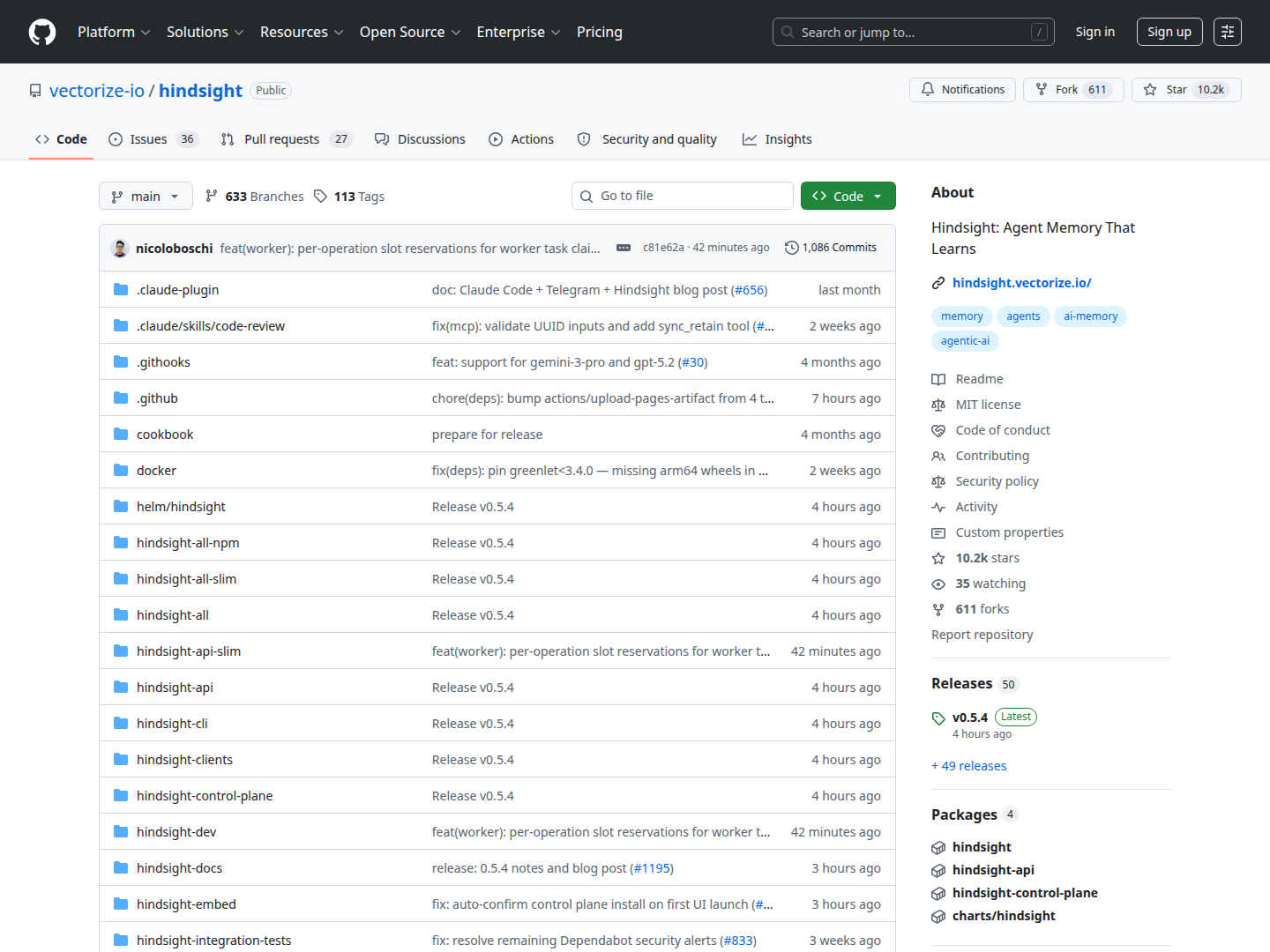Click the heart icon for Code of conduct
Screen dimensions: 1270x952
point(938,430)
